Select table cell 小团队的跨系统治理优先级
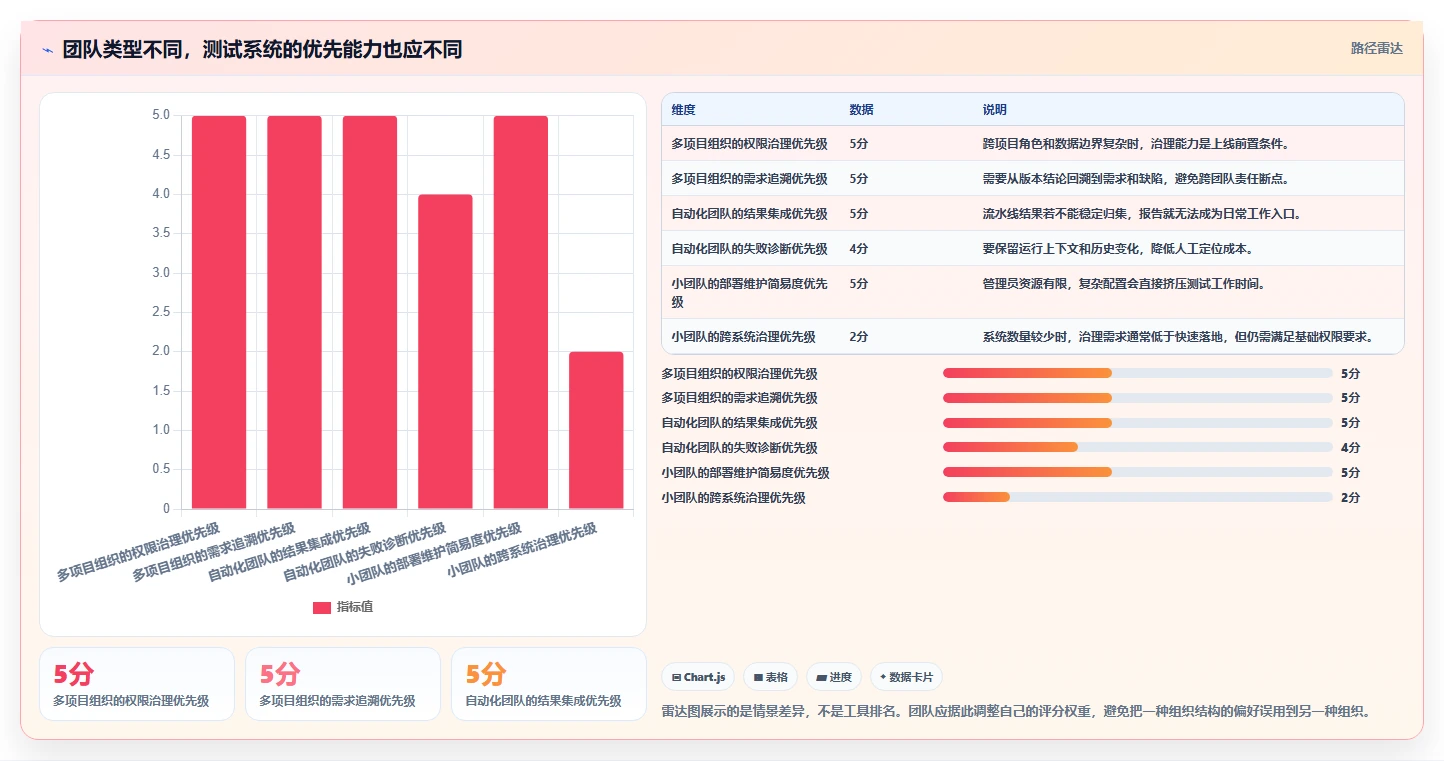The image size is (1444, 761). point(743,337)
